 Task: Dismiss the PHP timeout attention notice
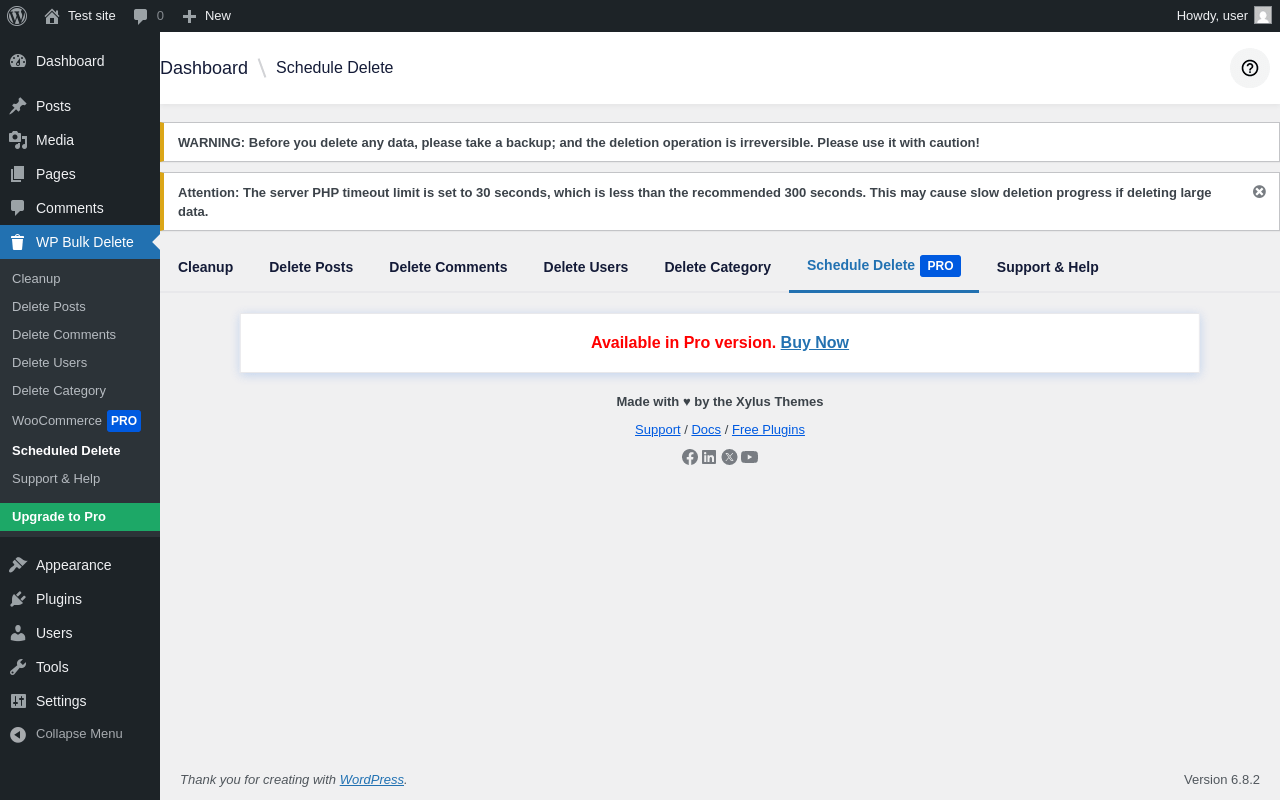point(1259,191)
